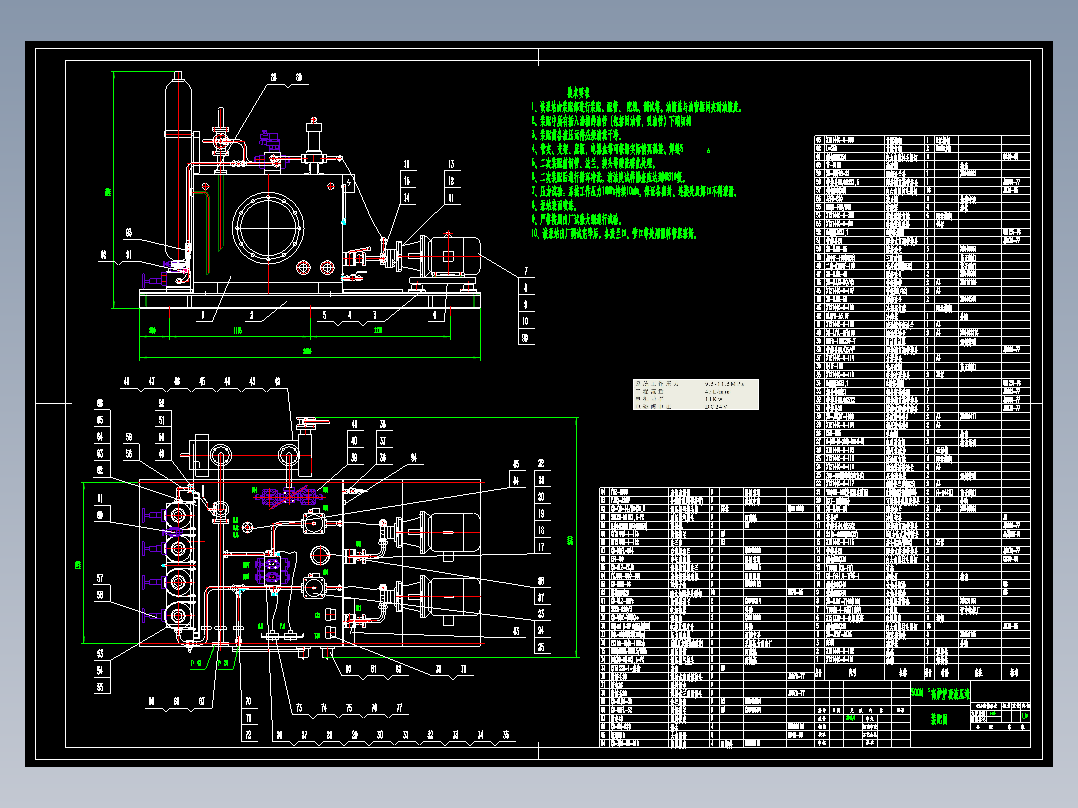Click the green technical requirements heading
Image resolution: width=1078 pixels, height=808 pixels.
578,91
